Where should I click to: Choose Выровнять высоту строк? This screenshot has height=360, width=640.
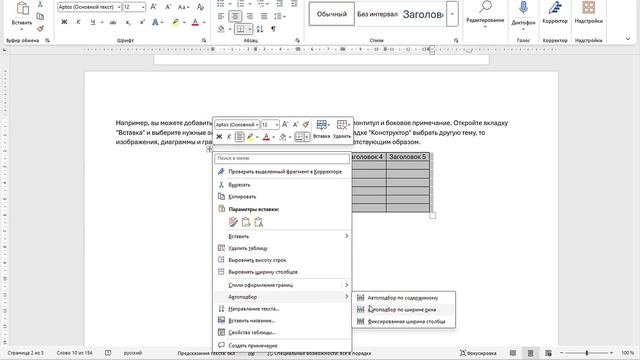pos(282,260)
